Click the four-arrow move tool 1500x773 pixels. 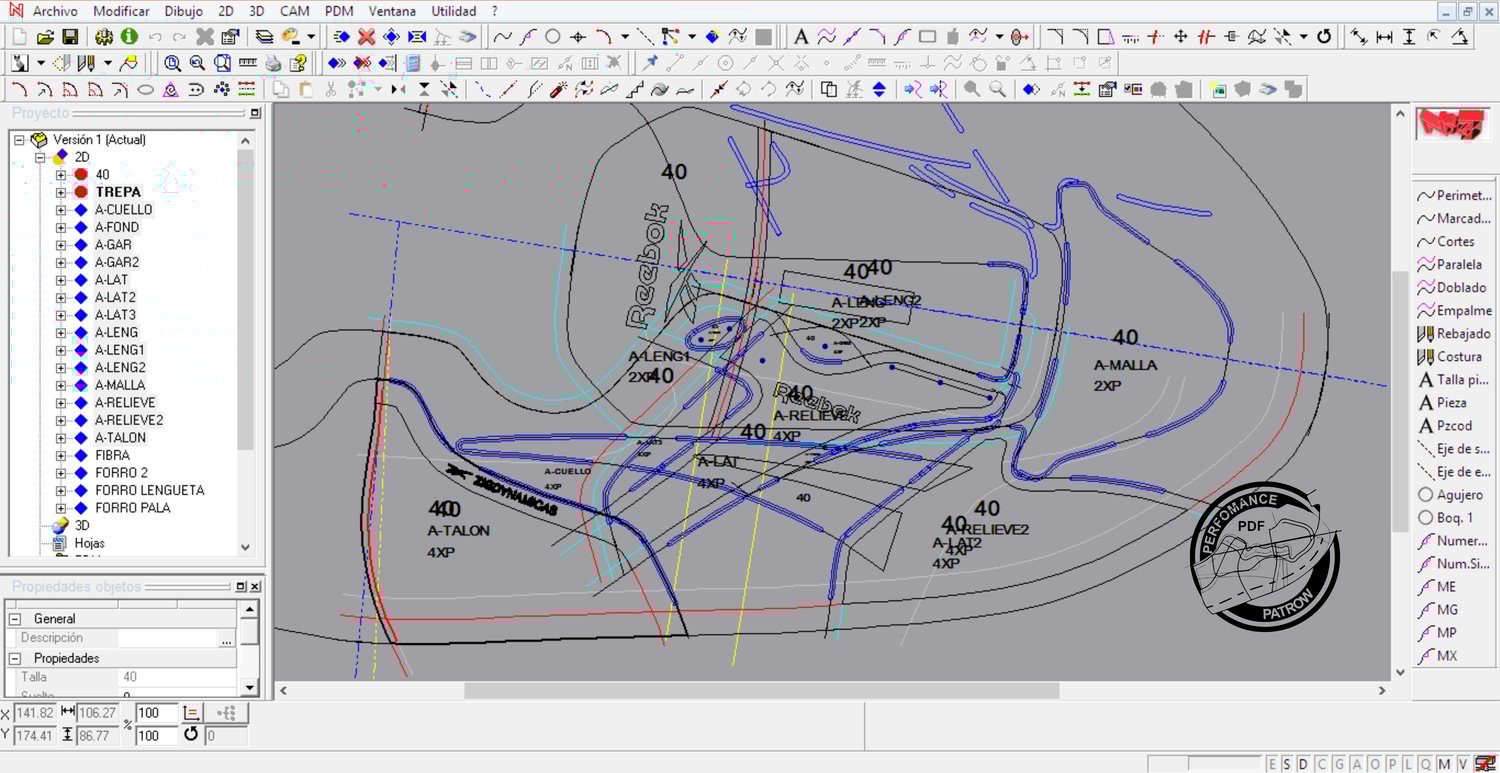(1181, 37)
